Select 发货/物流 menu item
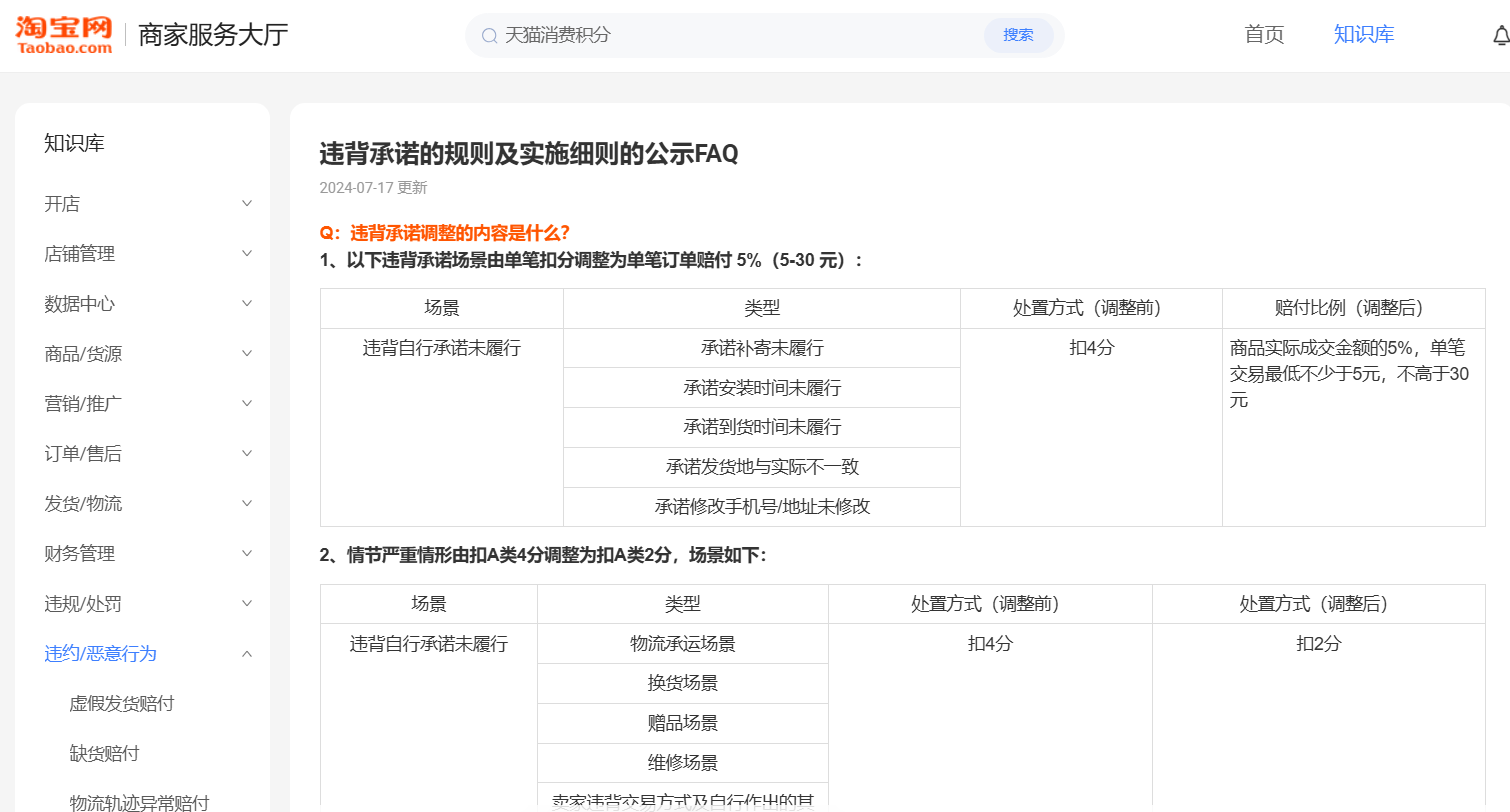1510x812 pixels. pos(83,504)
